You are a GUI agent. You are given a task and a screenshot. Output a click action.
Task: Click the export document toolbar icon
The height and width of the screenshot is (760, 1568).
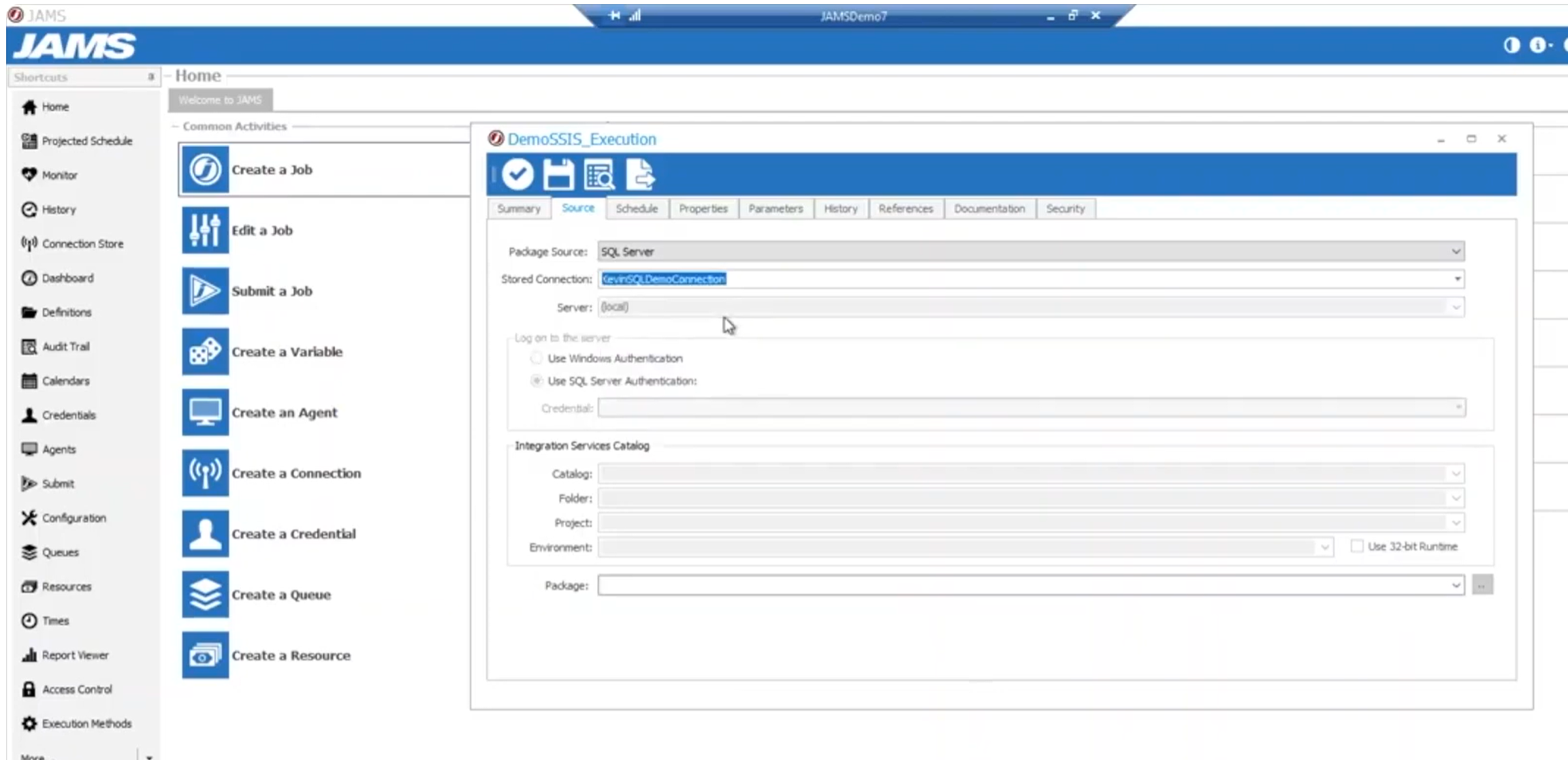[x=640, y=174]
